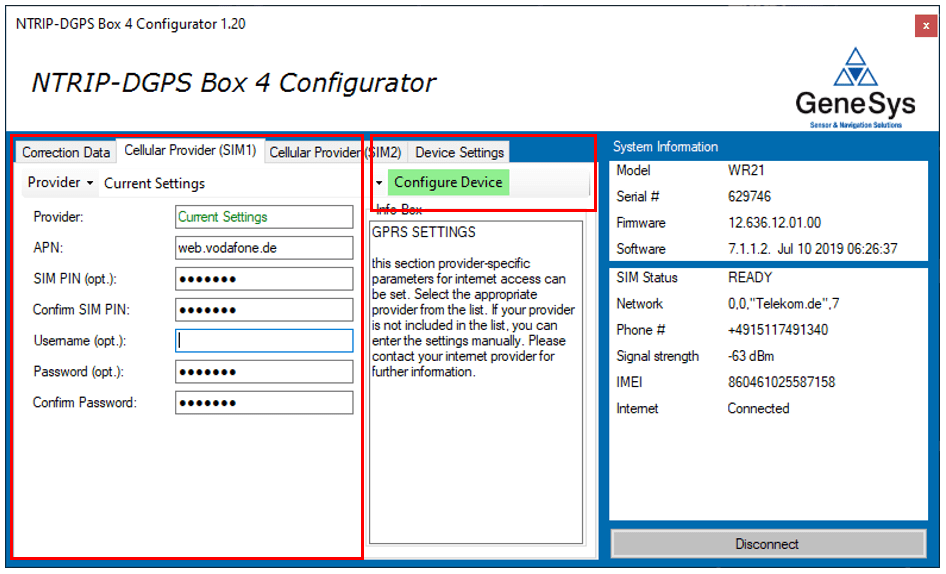Click the Username (opt.) input field
Viewport: 946px width, 574px height.
pyautogui.click(x=264, y=340)
